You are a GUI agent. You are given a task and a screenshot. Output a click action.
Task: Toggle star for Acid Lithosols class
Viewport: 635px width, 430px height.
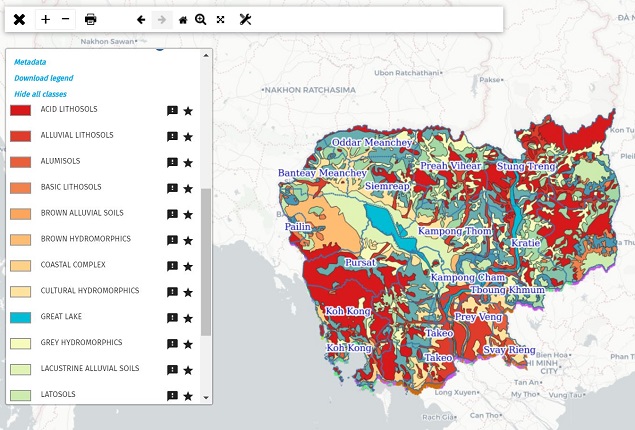(188, 111)
